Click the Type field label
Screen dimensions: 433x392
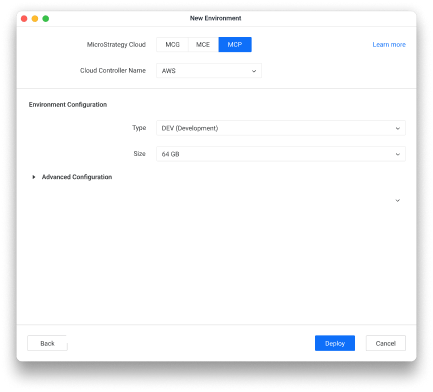coord(139,128)
